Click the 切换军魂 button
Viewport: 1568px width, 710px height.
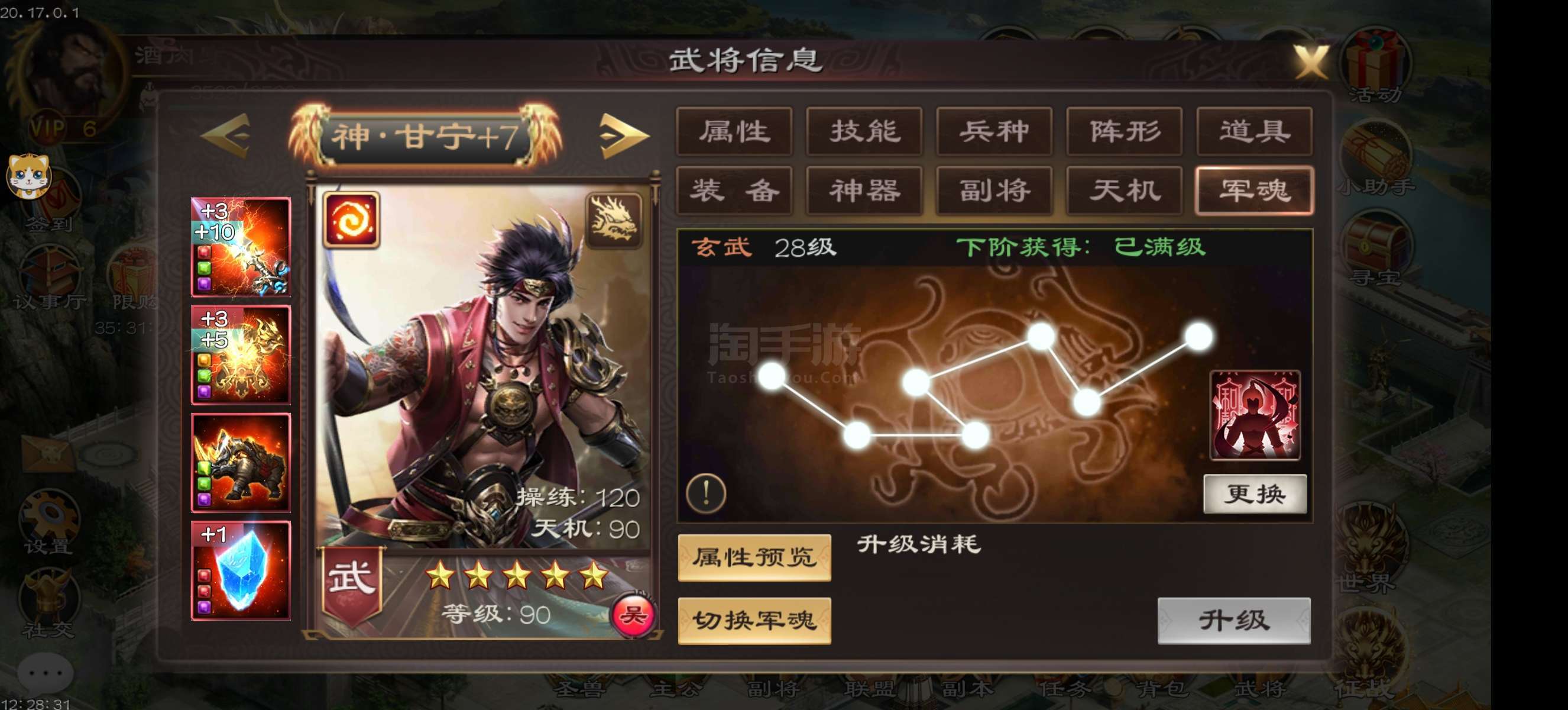[x=755, y=621]
